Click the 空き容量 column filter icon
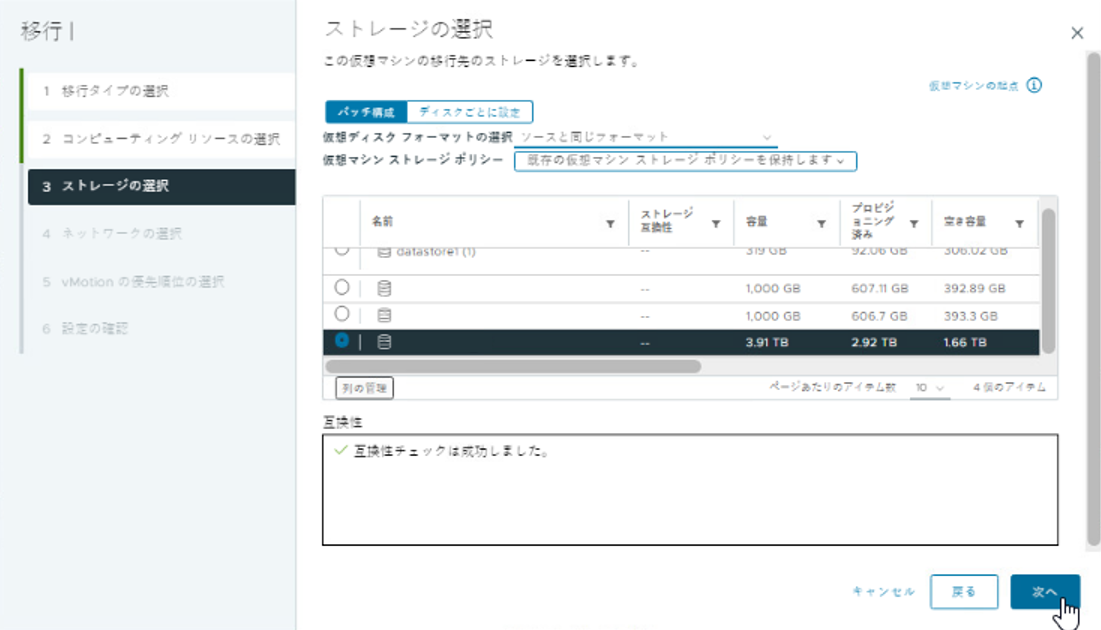1101x630 pixels. point(1019,225)
